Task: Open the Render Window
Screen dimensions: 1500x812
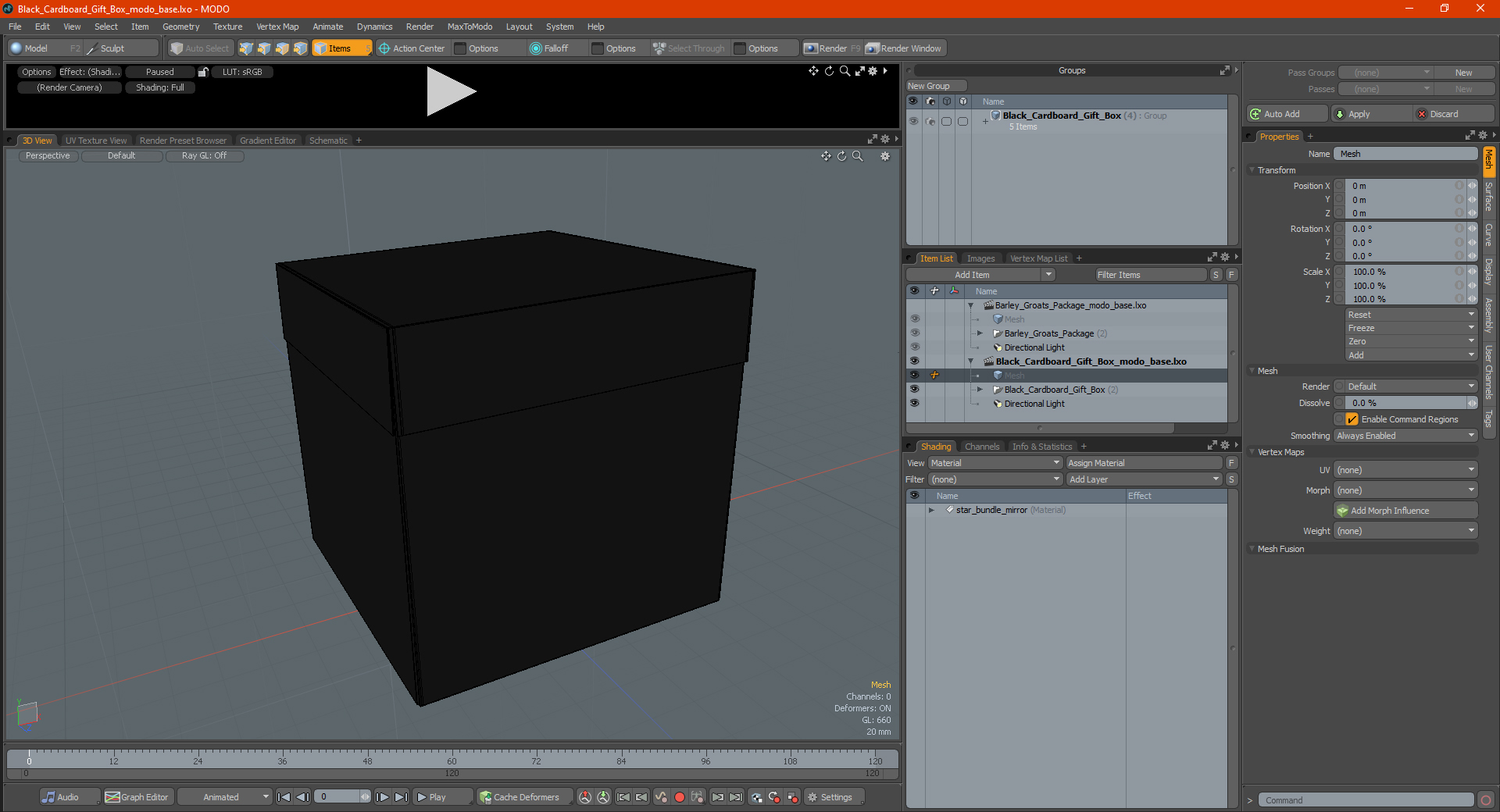Action: coord(904,48)
